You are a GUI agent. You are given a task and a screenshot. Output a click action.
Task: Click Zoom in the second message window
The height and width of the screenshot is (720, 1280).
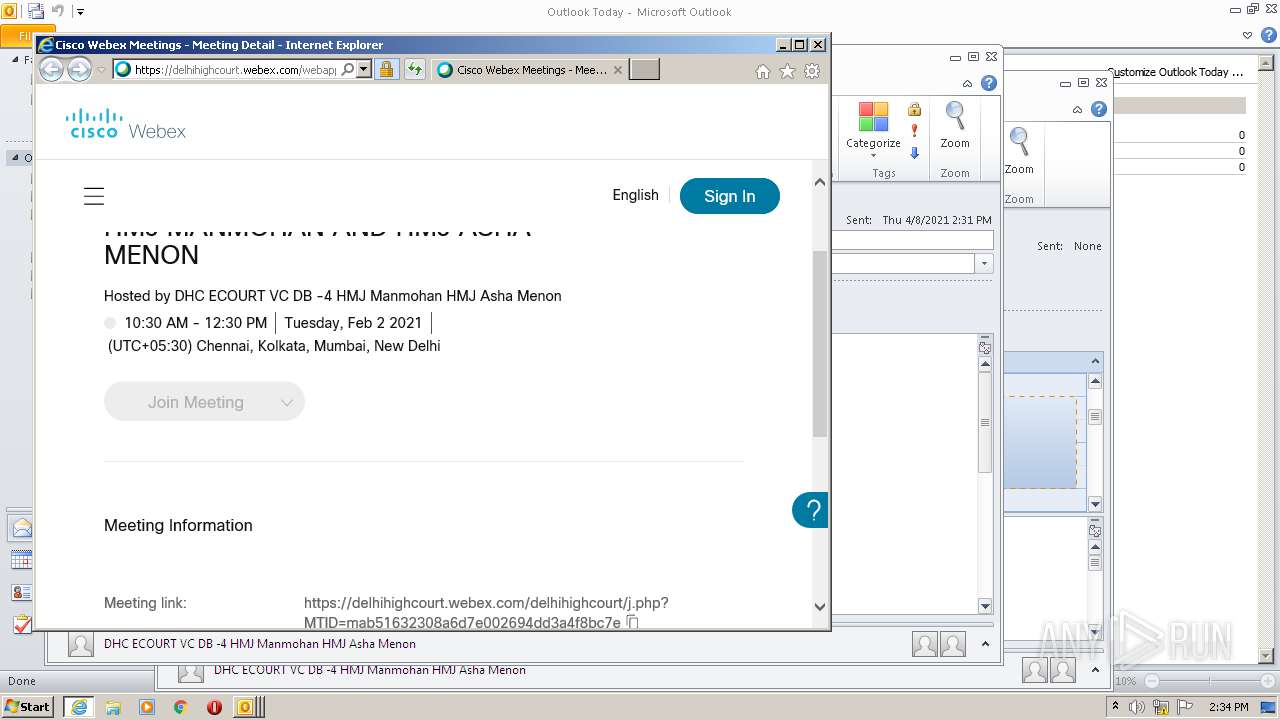click(1019, 152)
